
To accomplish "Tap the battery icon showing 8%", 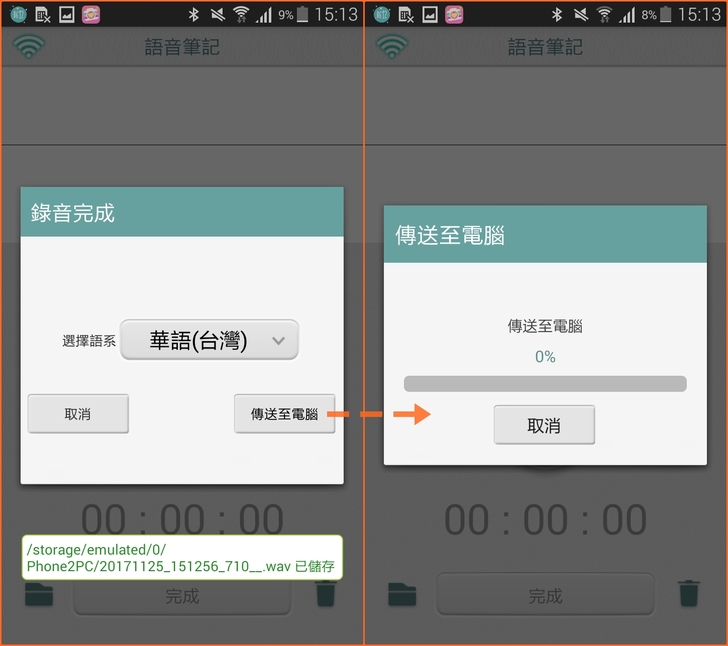I will click(665, 14).
